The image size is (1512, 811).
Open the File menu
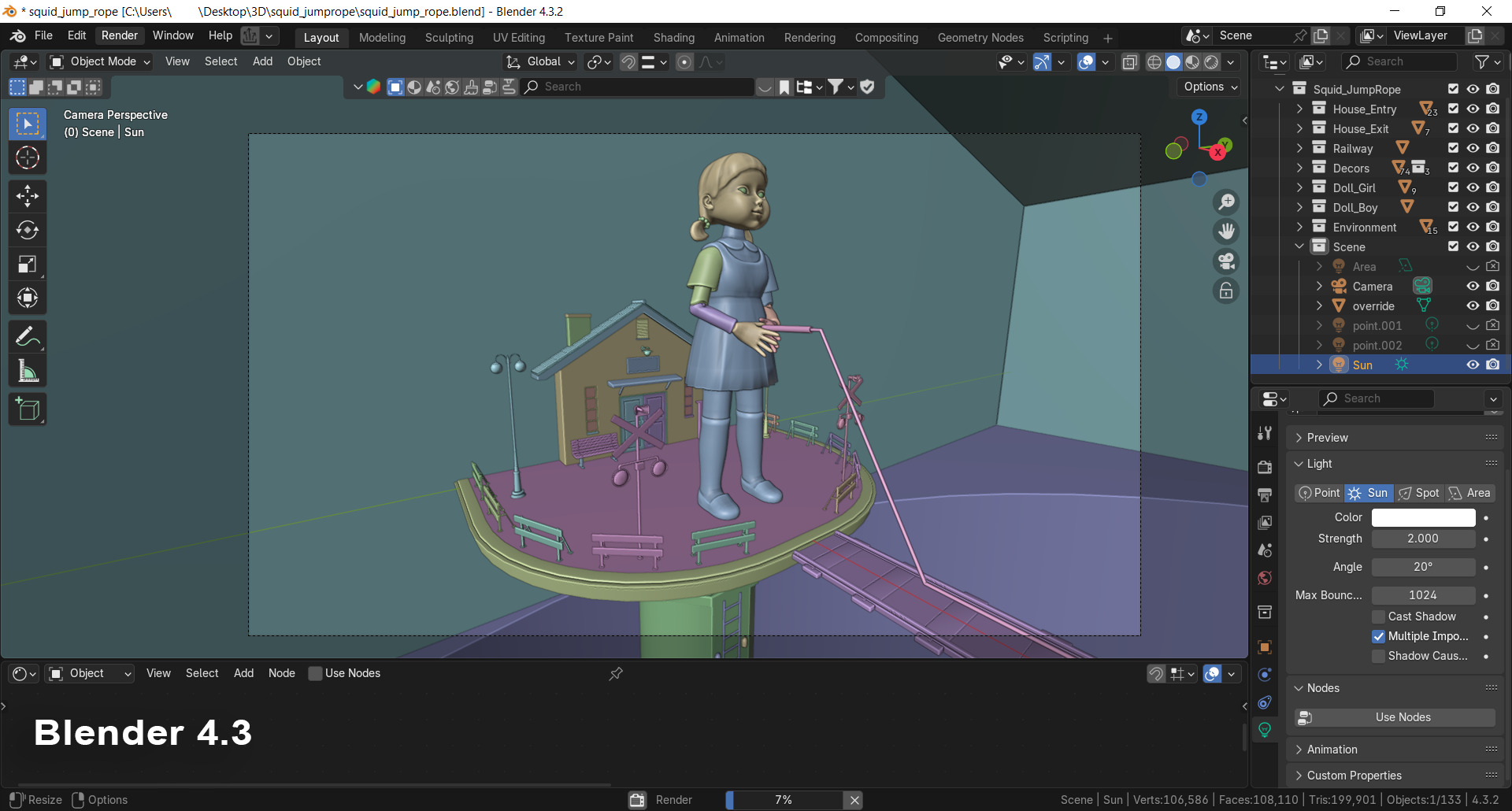[x=43, y=35]
